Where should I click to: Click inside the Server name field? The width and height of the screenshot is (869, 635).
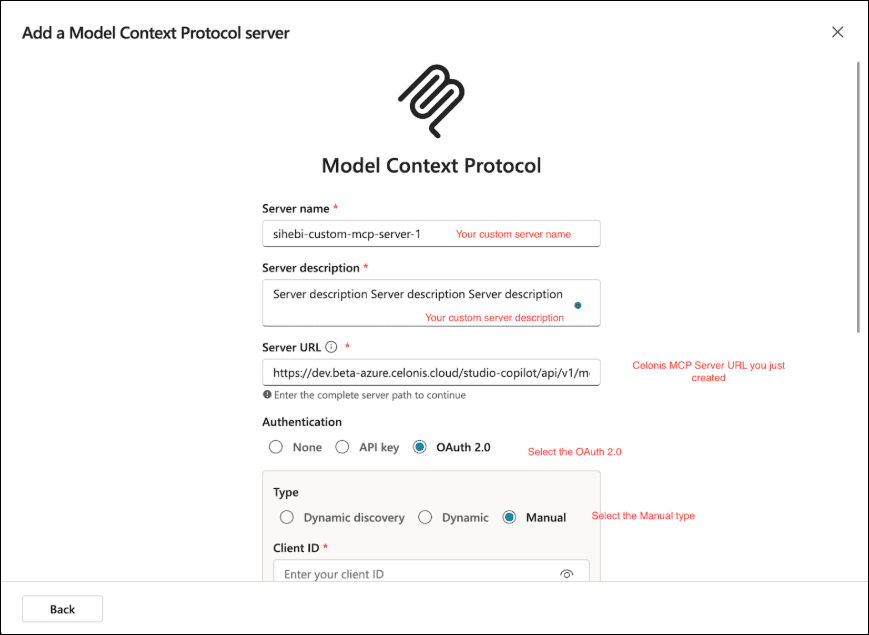pyautogui.click(x=350, y=233)
